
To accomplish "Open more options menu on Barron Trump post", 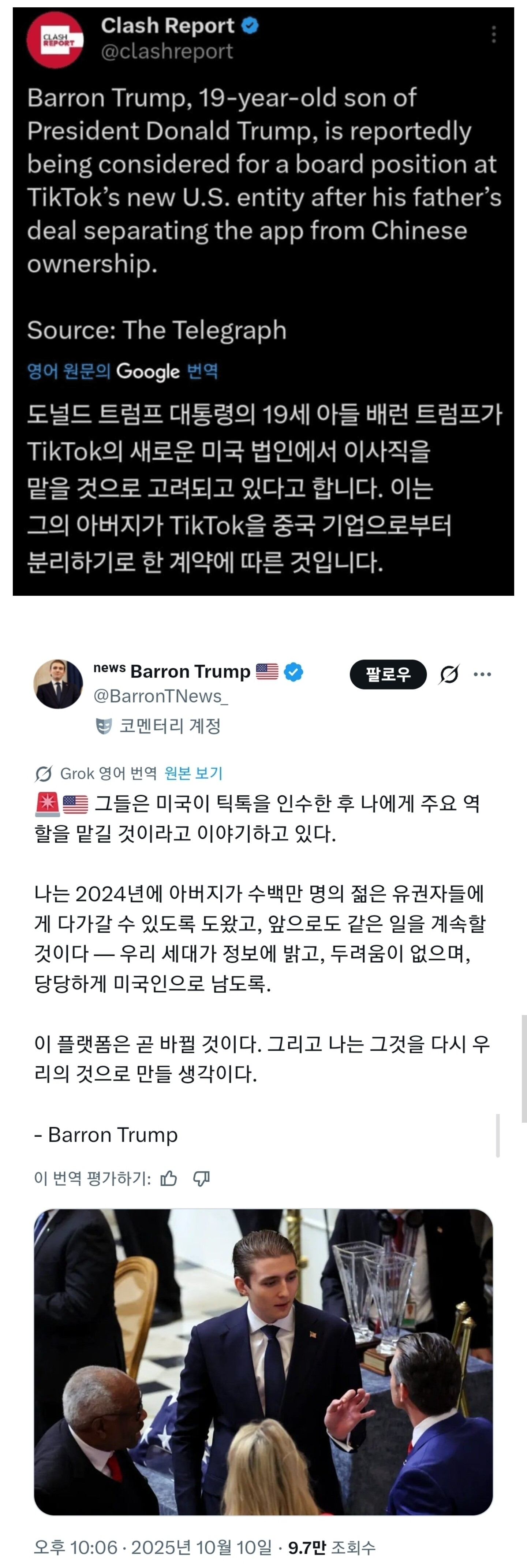I will pyautogui.click(x=483, y=674).
